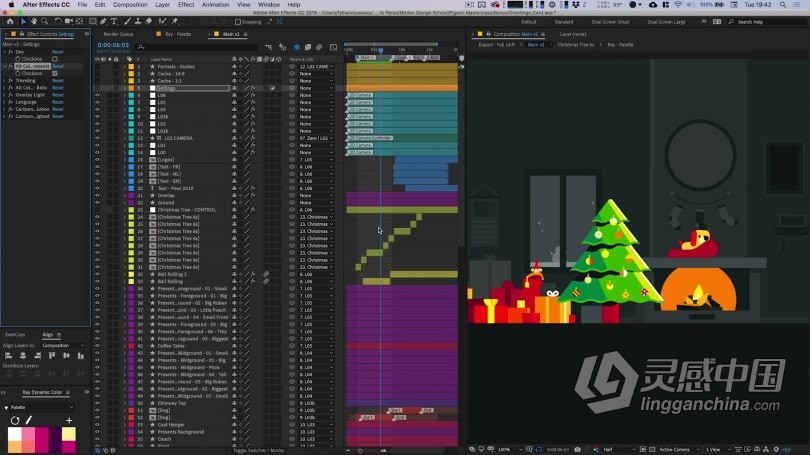Open the Half resolution dropdown
The width and height of the screenshot is (810, 455).
pyautogui.click(x=617, y=449)
